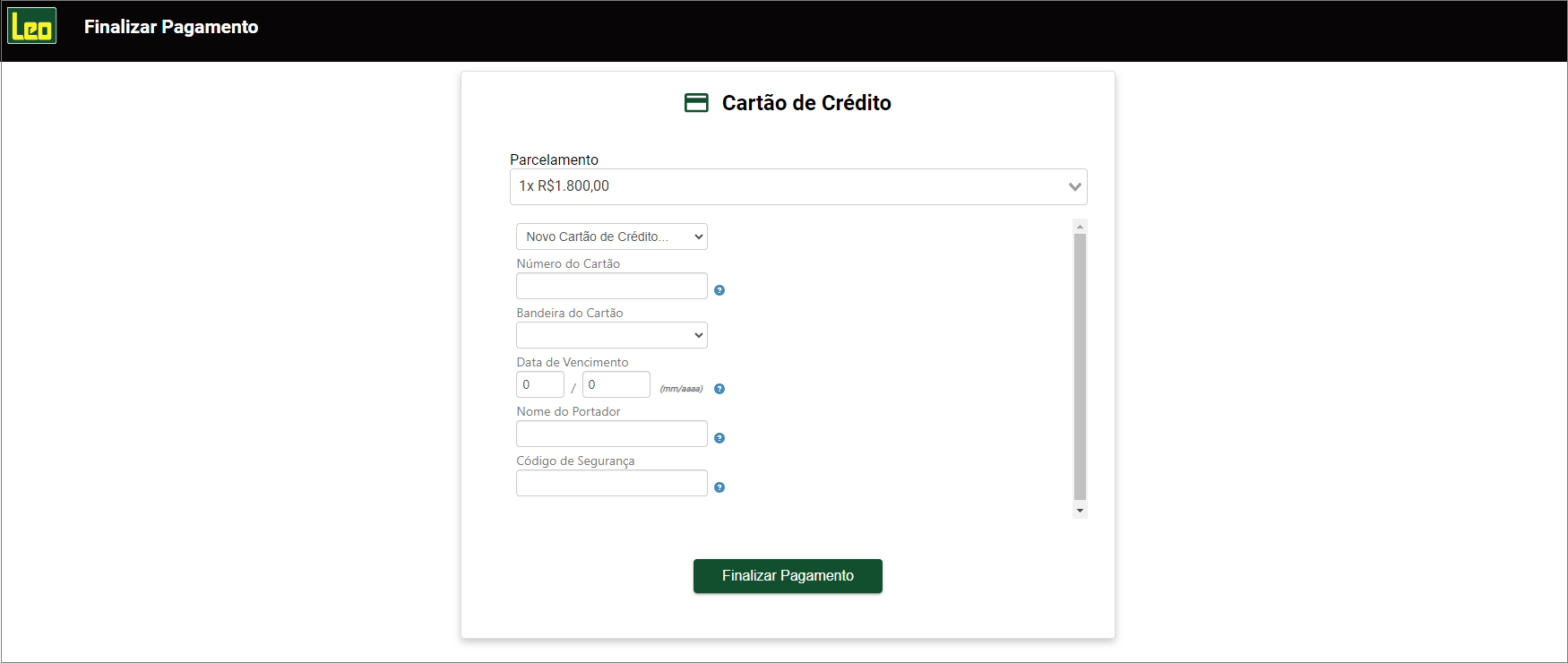Click the credit card icon beside title
This screenshot has width=1568, height=663.
point(696,103)
